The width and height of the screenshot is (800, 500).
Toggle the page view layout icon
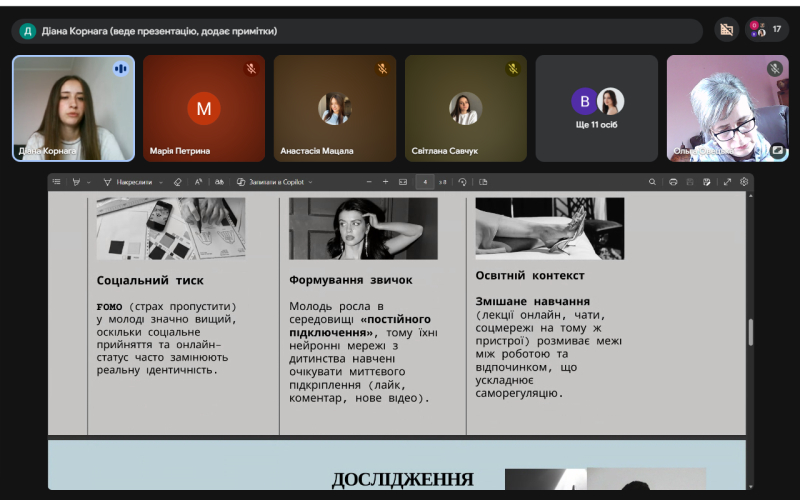pyautogui.click(x=483, y=182)
